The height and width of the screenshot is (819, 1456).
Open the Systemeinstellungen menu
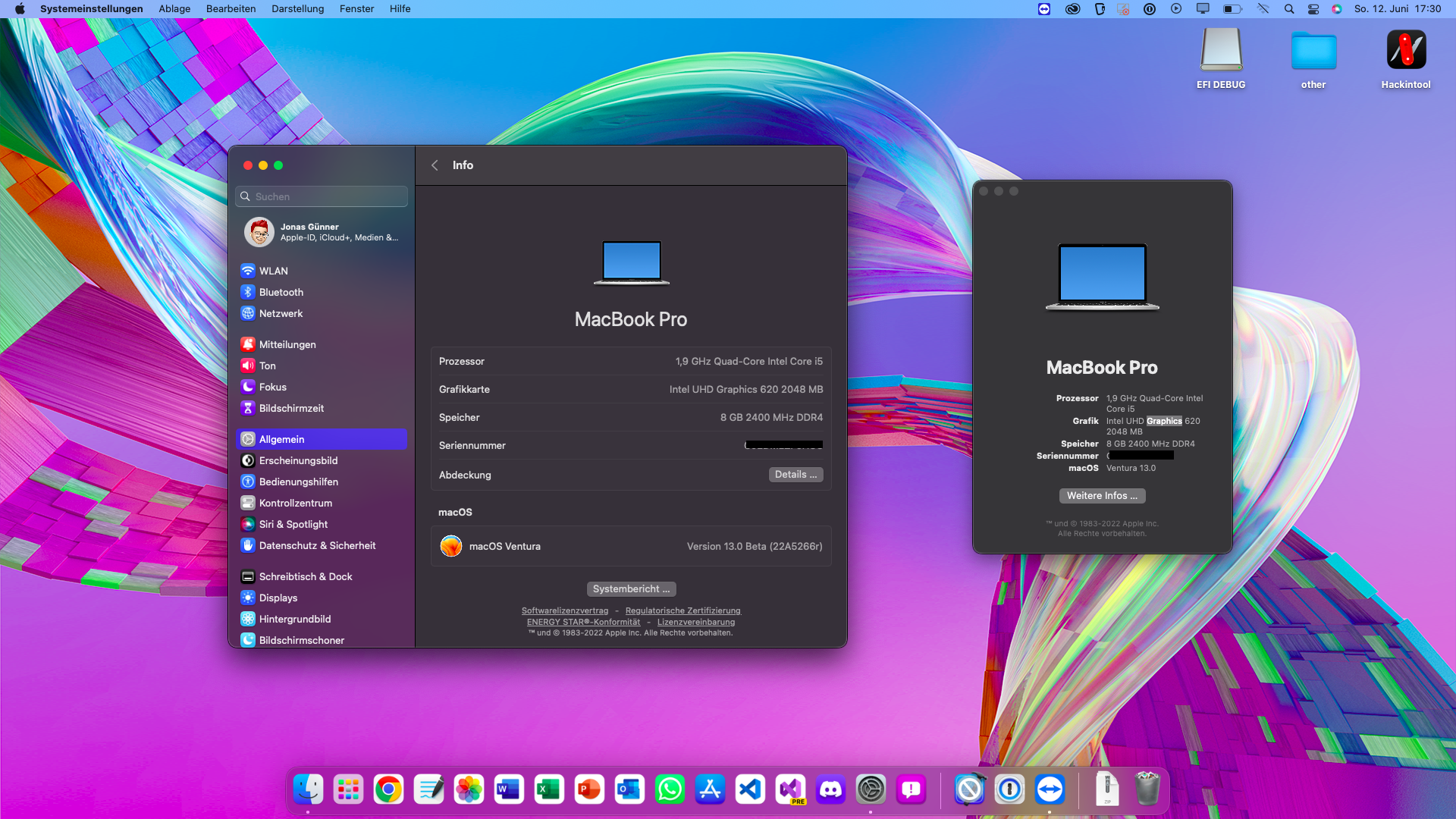(x=92, y=9)
